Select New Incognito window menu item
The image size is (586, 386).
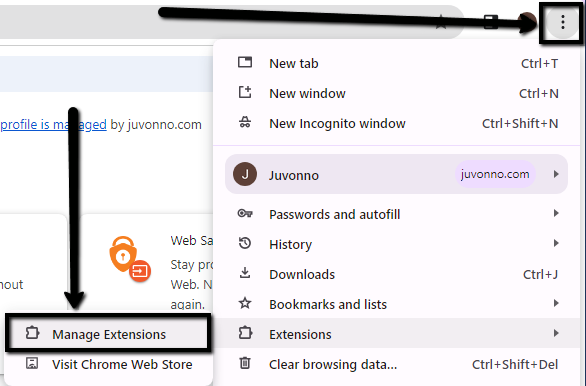[397, 123]
